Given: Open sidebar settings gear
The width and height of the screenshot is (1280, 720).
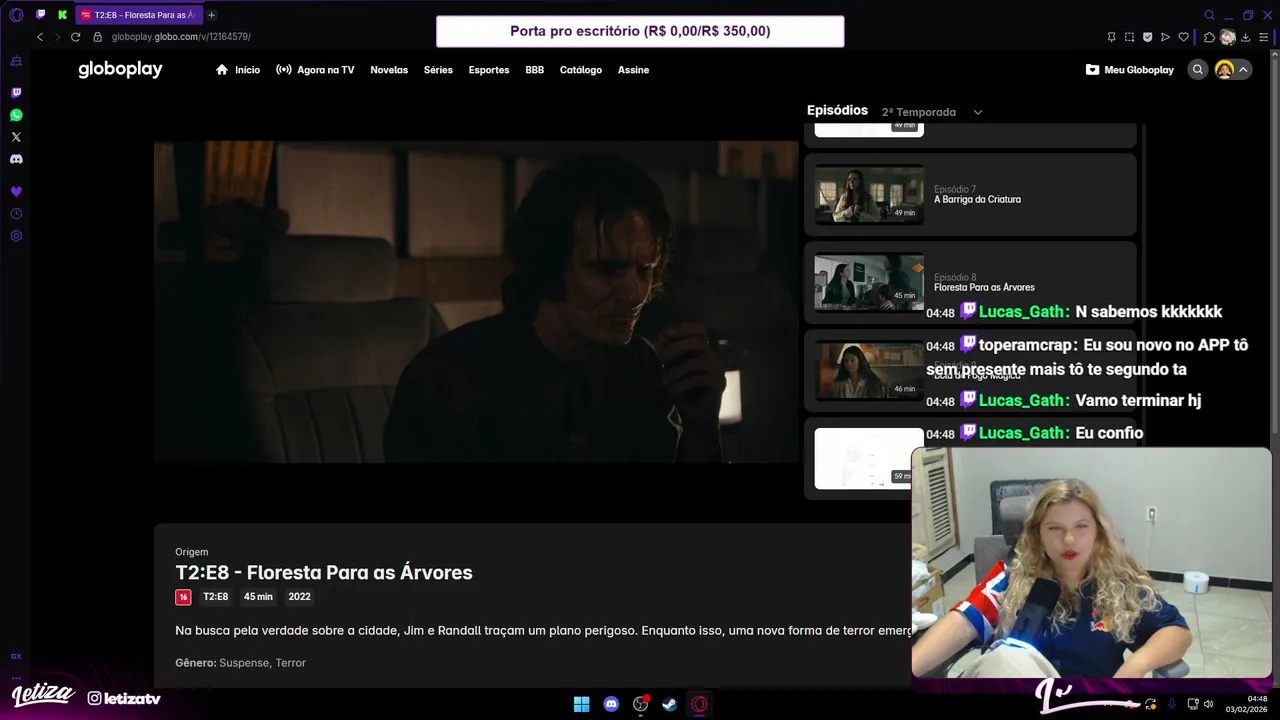Looking at the screenshot, I should [x=16, y=236].
